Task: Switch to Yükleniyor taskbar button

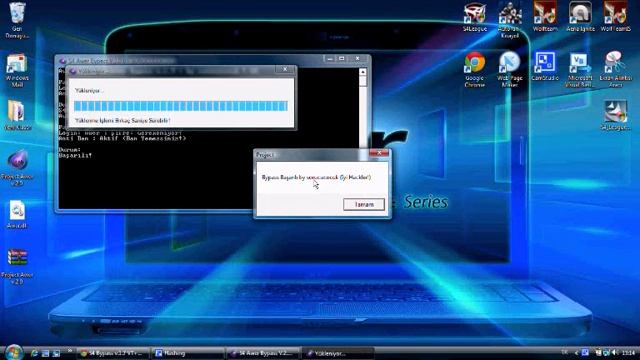Action: point(338,353)
